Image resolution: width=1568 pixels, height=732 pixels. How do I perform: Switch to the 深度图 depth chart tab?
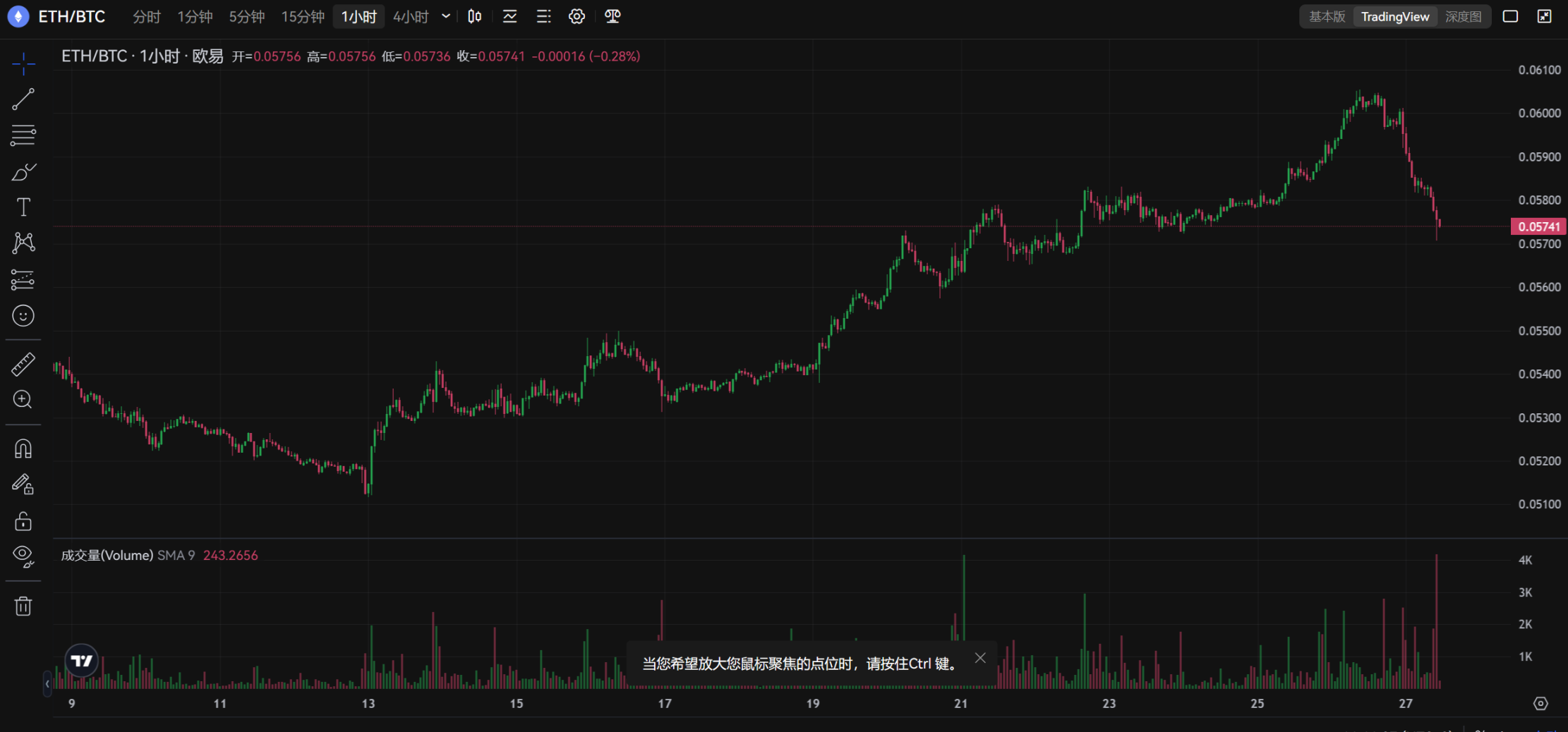point(1463,16)
